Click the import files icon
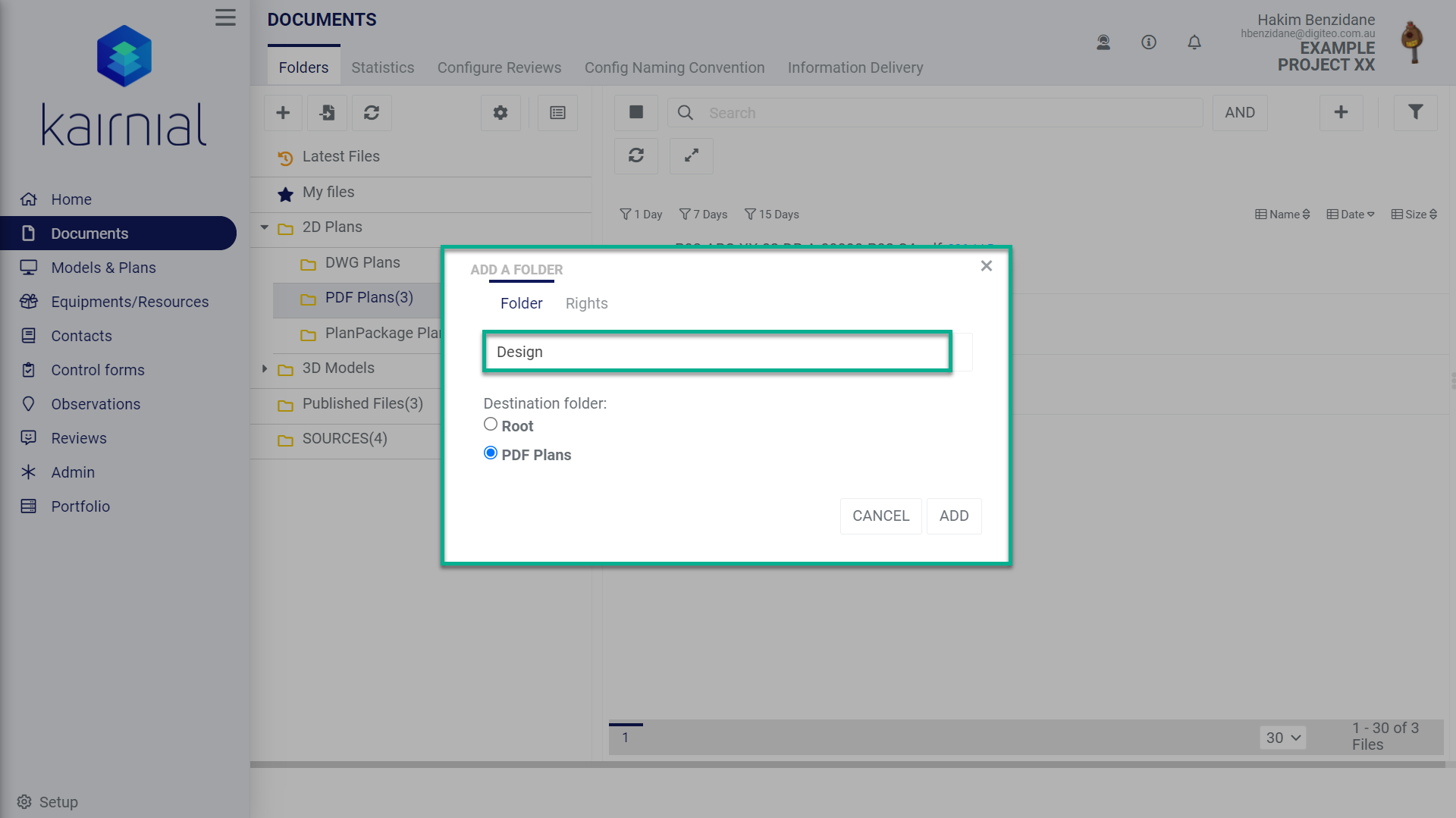 [x=327, y=112]
